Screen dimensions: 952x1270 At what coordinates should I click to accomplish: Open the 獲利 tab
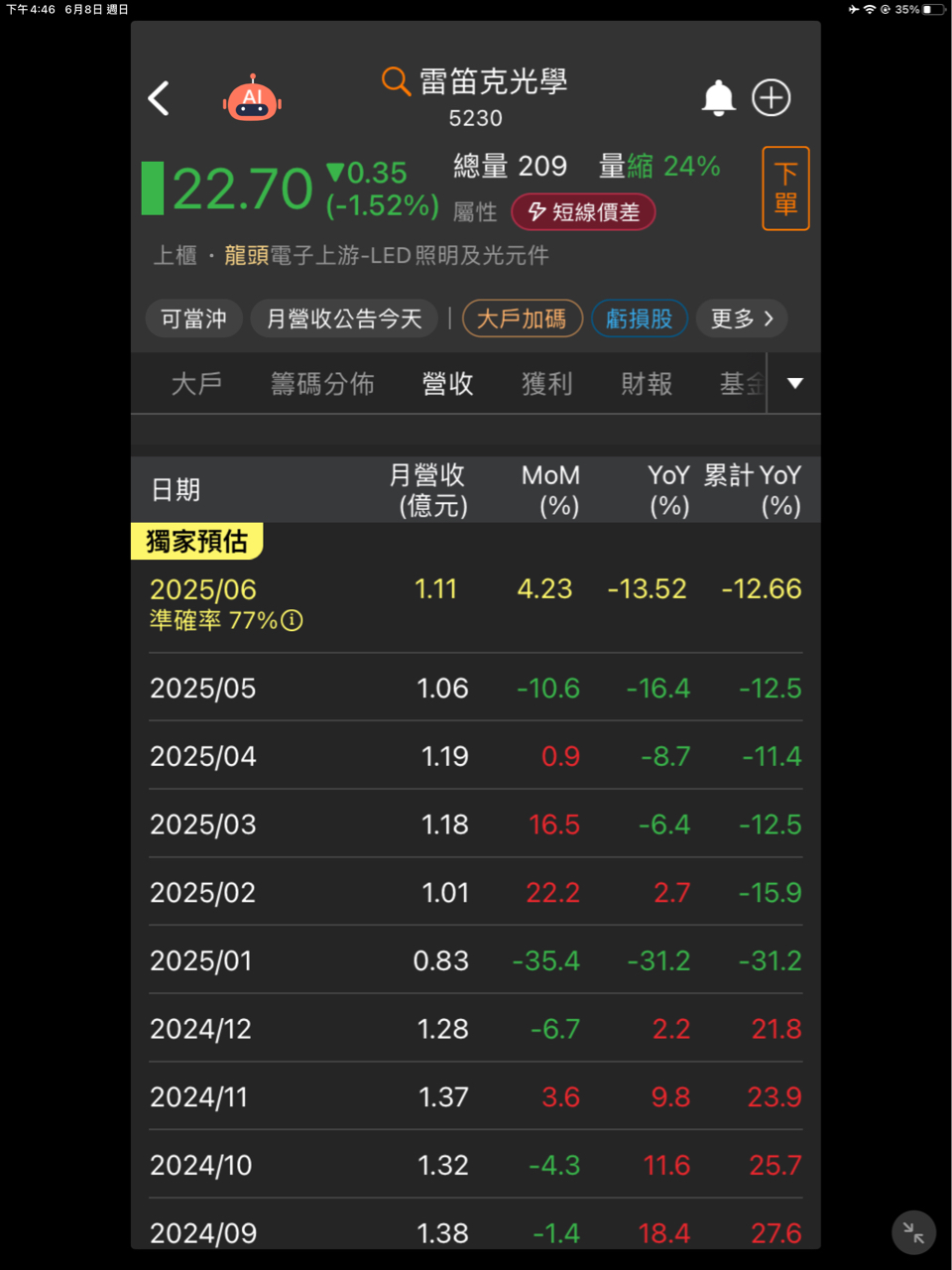[547, 384]
